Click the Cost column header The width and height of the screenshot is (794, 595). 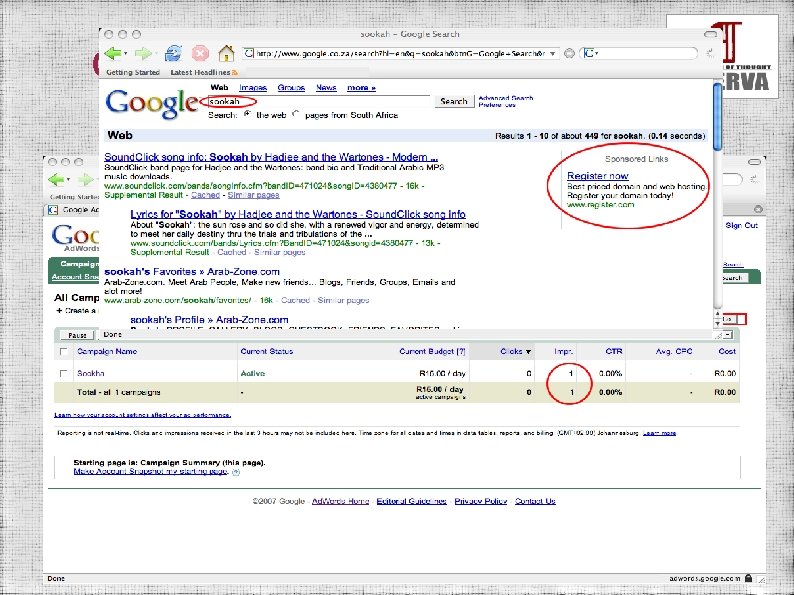(x=727, y=351)
